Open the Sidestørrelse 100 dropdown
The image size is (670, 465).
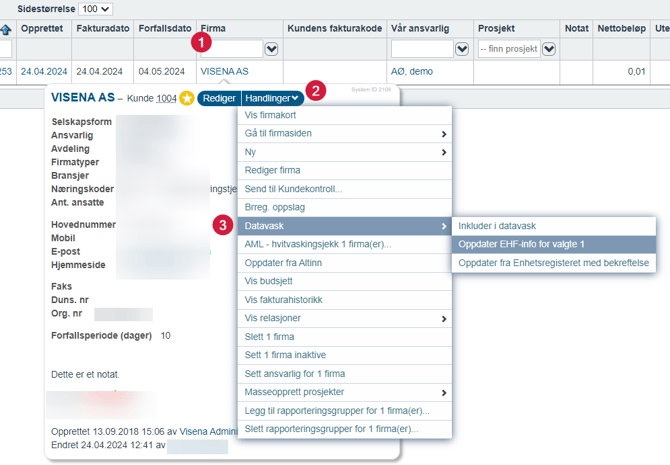pyautogui.click(x=97, y=9)
